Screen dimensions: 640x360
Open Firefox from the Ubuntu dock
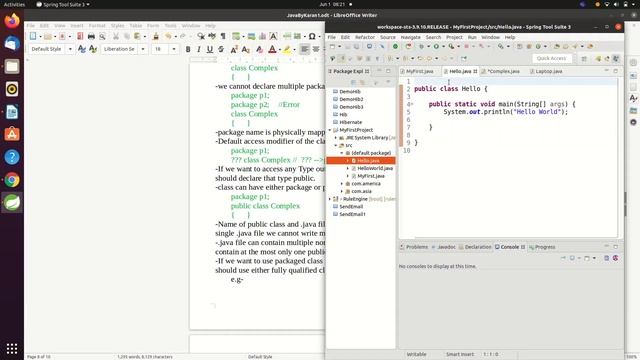coord(12,20)
